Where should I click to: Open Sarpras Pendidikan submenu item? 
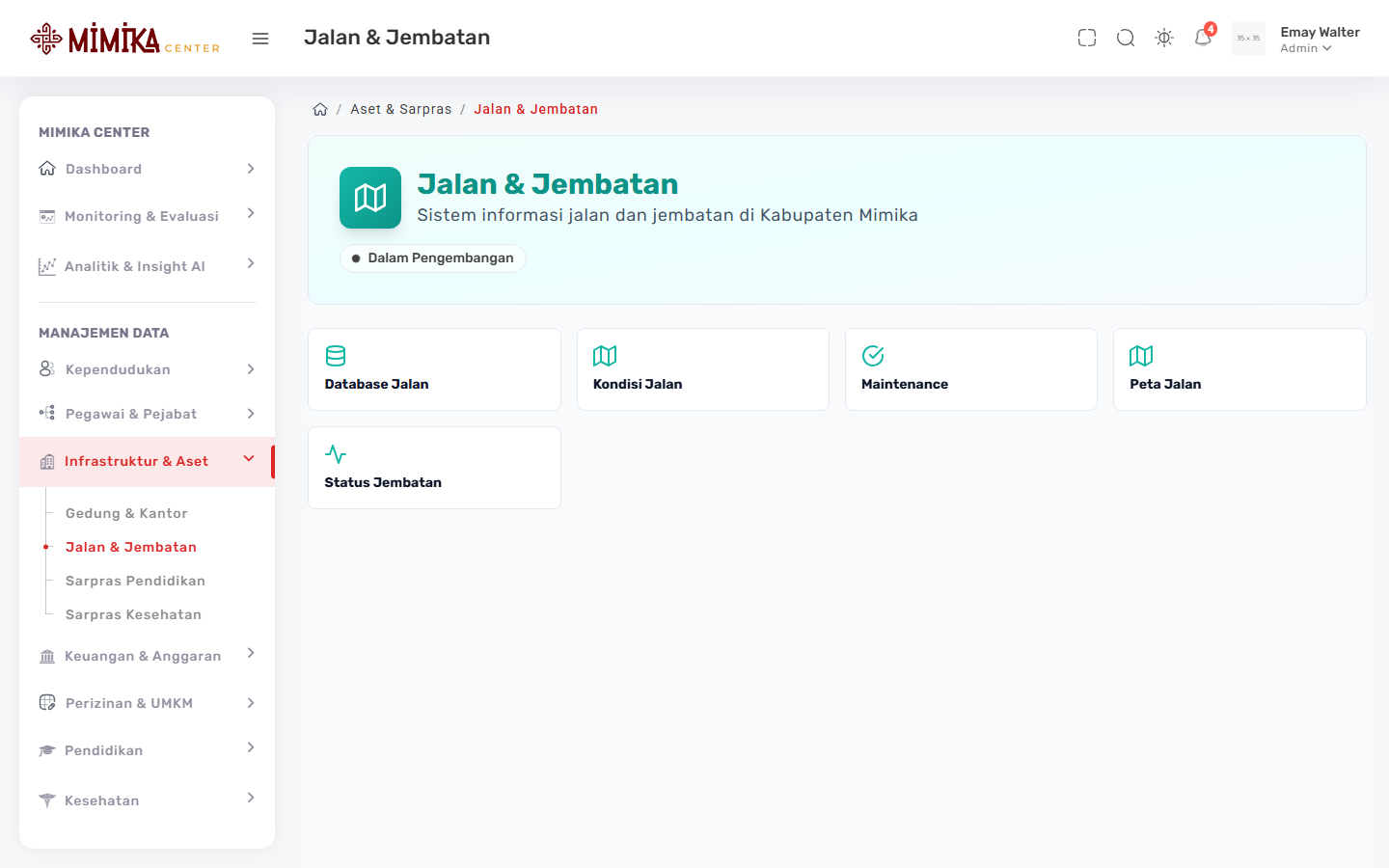135,581
